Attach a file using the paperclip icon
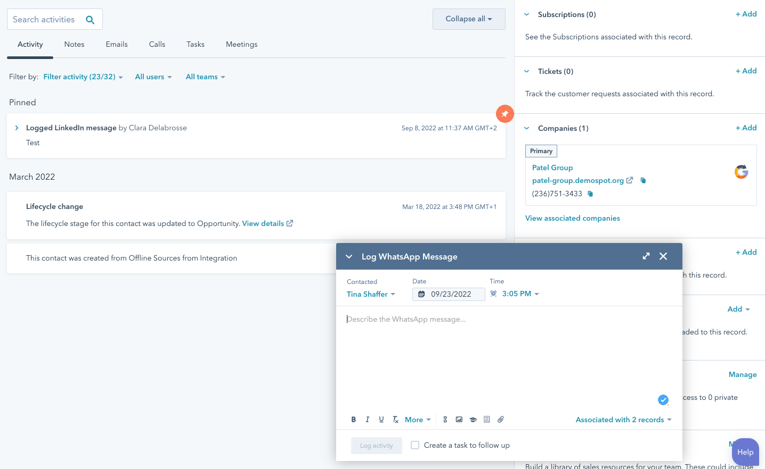This screenshot has height=469, width=765. [501, 419]
